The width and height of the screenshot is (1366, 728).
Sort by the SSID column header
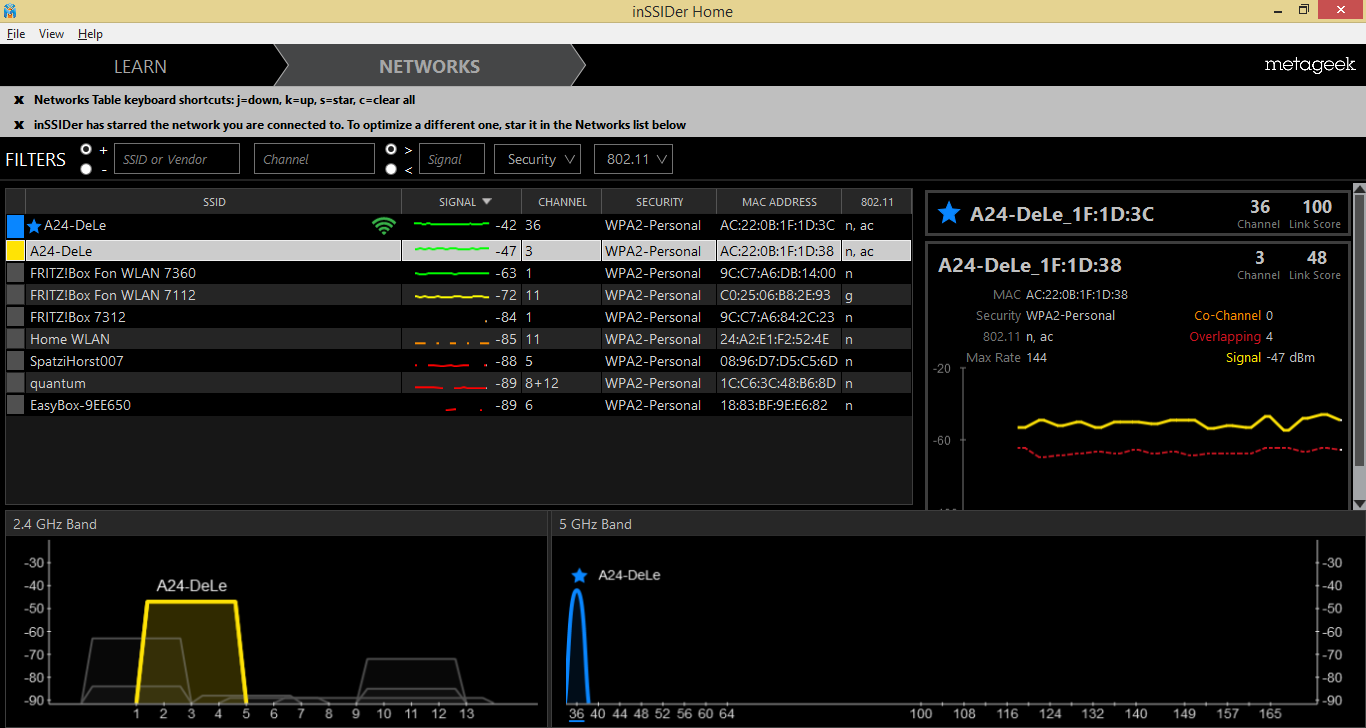pos(214,201)
